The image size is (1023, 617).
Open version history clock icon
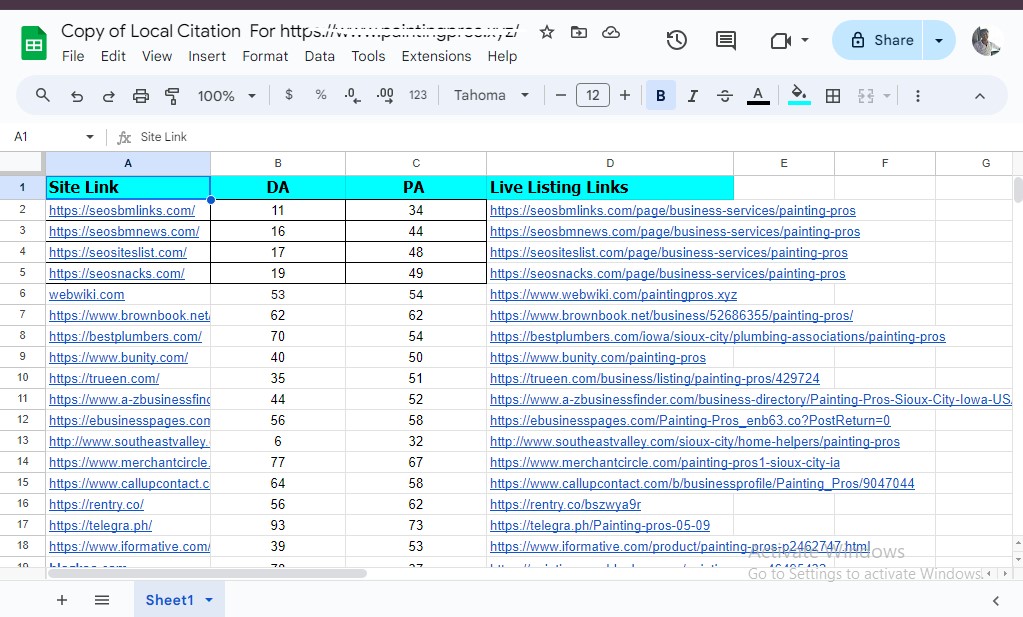tap(677, 40)
